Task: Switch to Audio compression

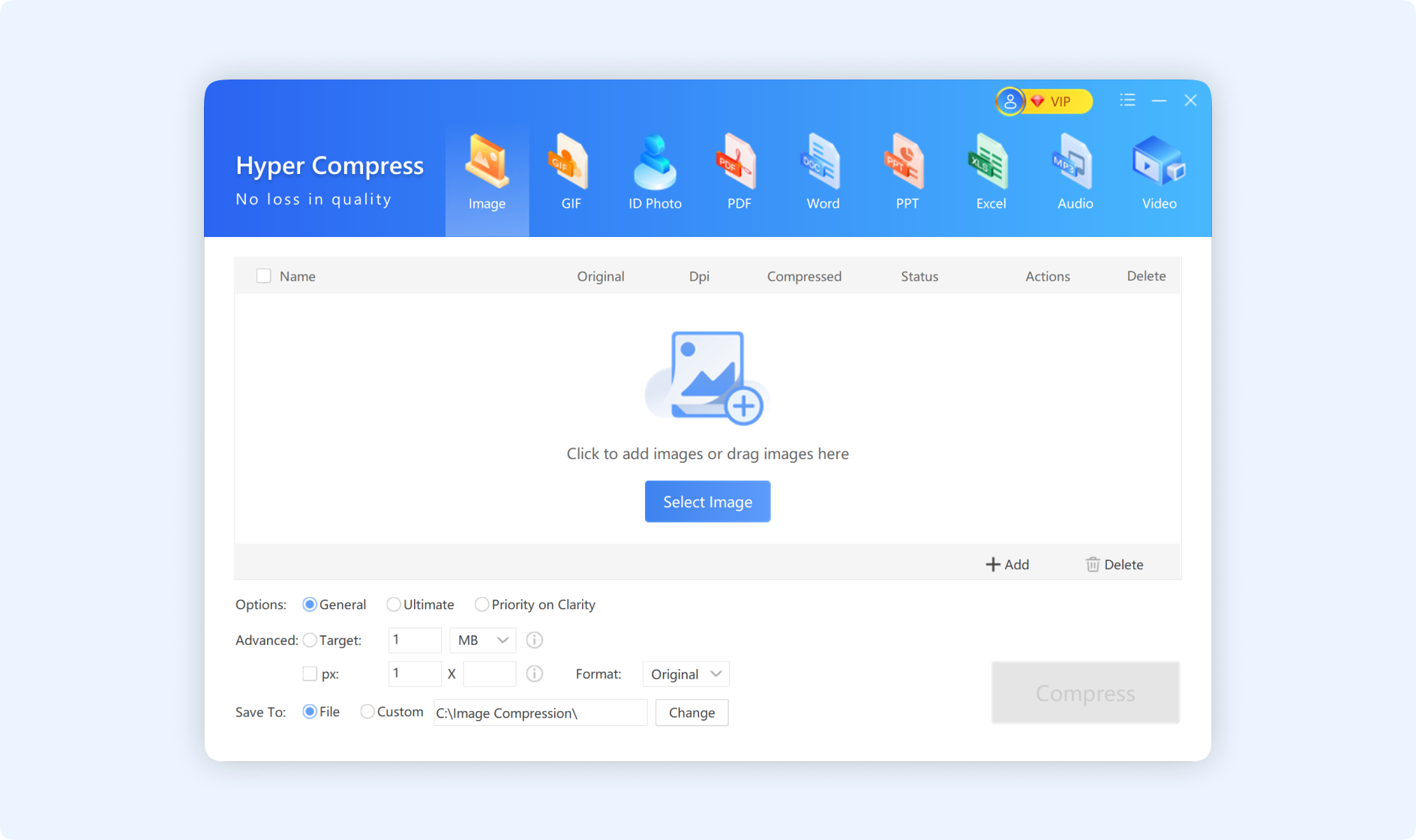Action: point(1075,174)
